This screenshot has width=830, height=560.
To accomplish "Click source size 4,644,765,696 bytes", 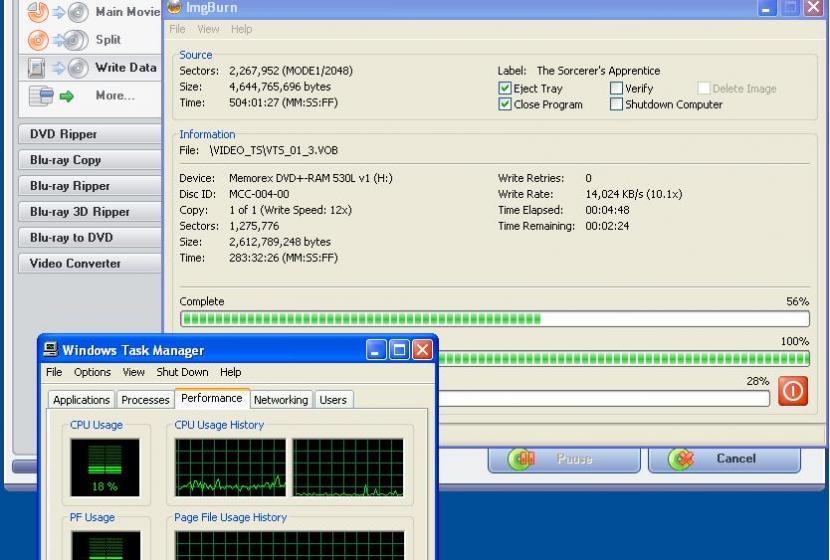I will coord(279,87).
